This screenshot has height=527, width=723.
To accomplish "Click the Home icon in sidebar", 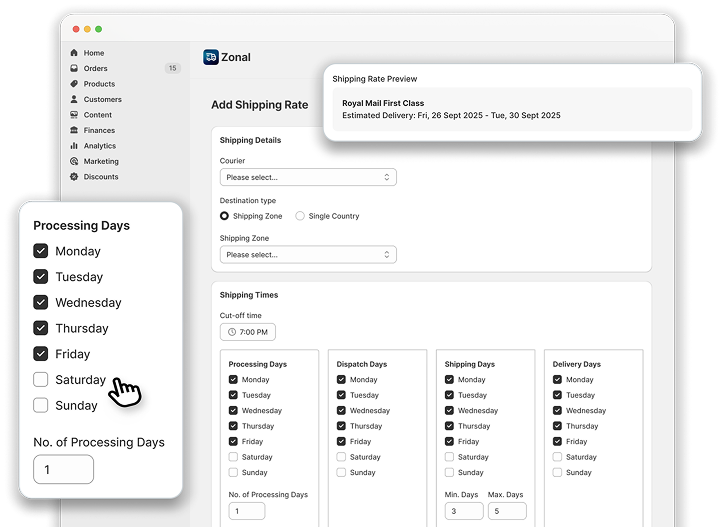I will 74,53.
